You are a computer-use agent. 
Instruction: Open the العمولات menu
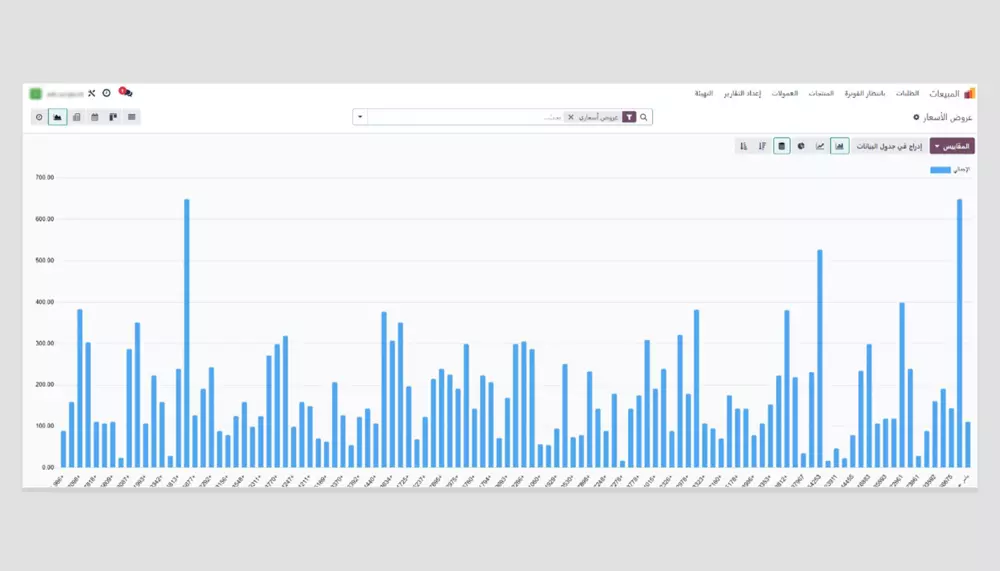[x=785, y=93]
